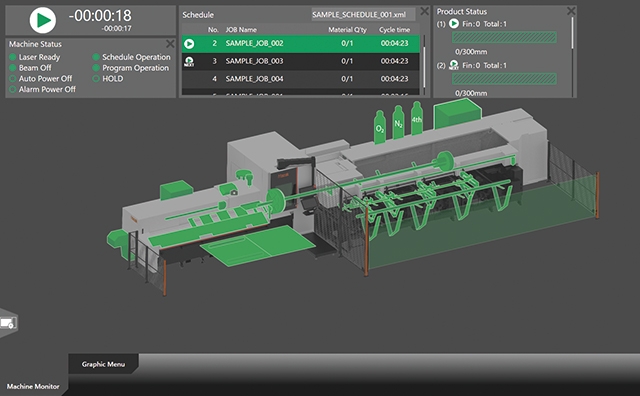Viewport: 640px width, 396px height.
Task: Click the O2 gas cylinder icon
Action: 380,127
